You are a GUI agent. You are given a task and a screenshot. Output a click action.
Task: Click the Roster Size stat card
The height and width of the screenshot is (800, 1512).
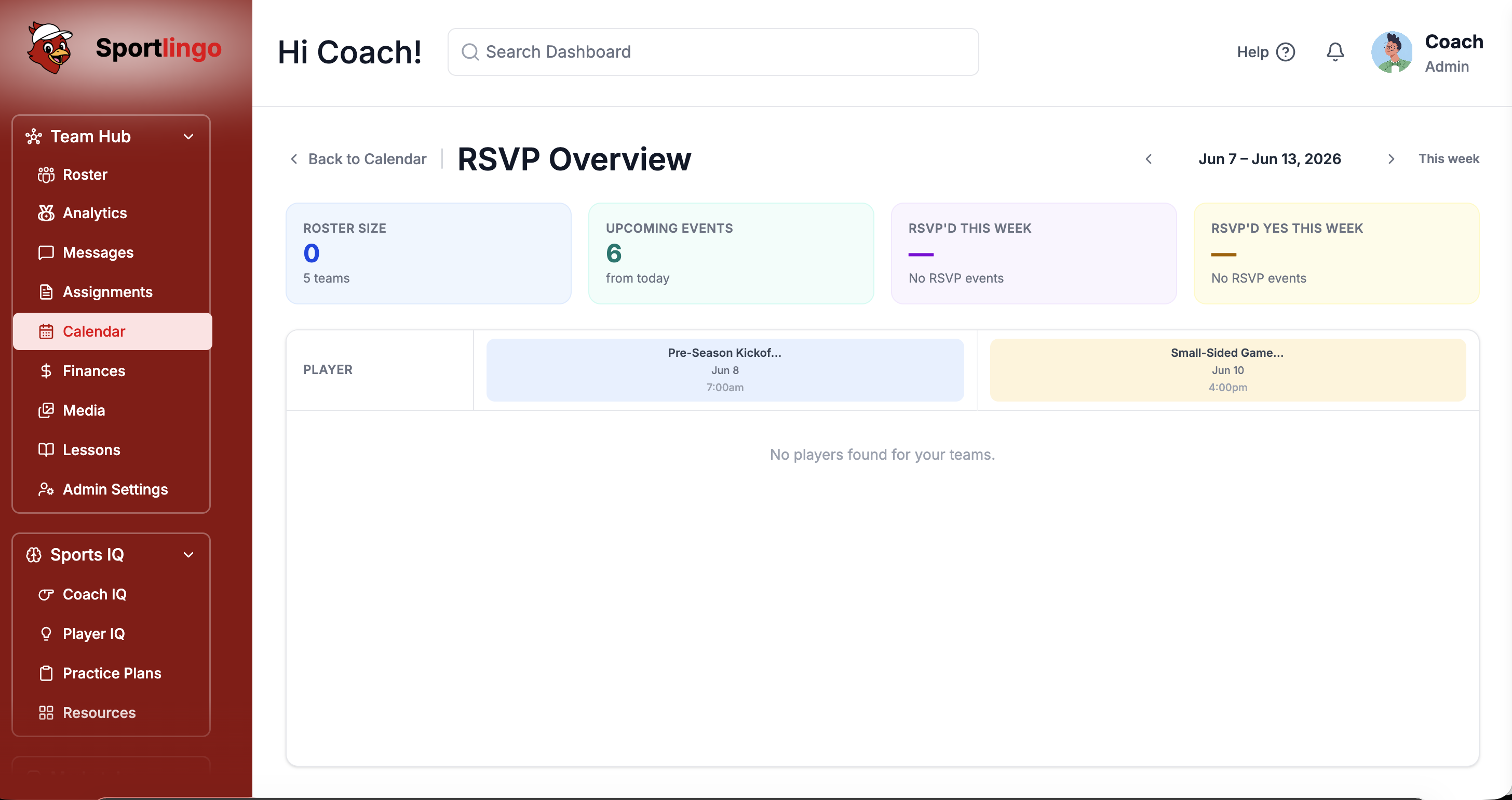[x=428, y=253]
